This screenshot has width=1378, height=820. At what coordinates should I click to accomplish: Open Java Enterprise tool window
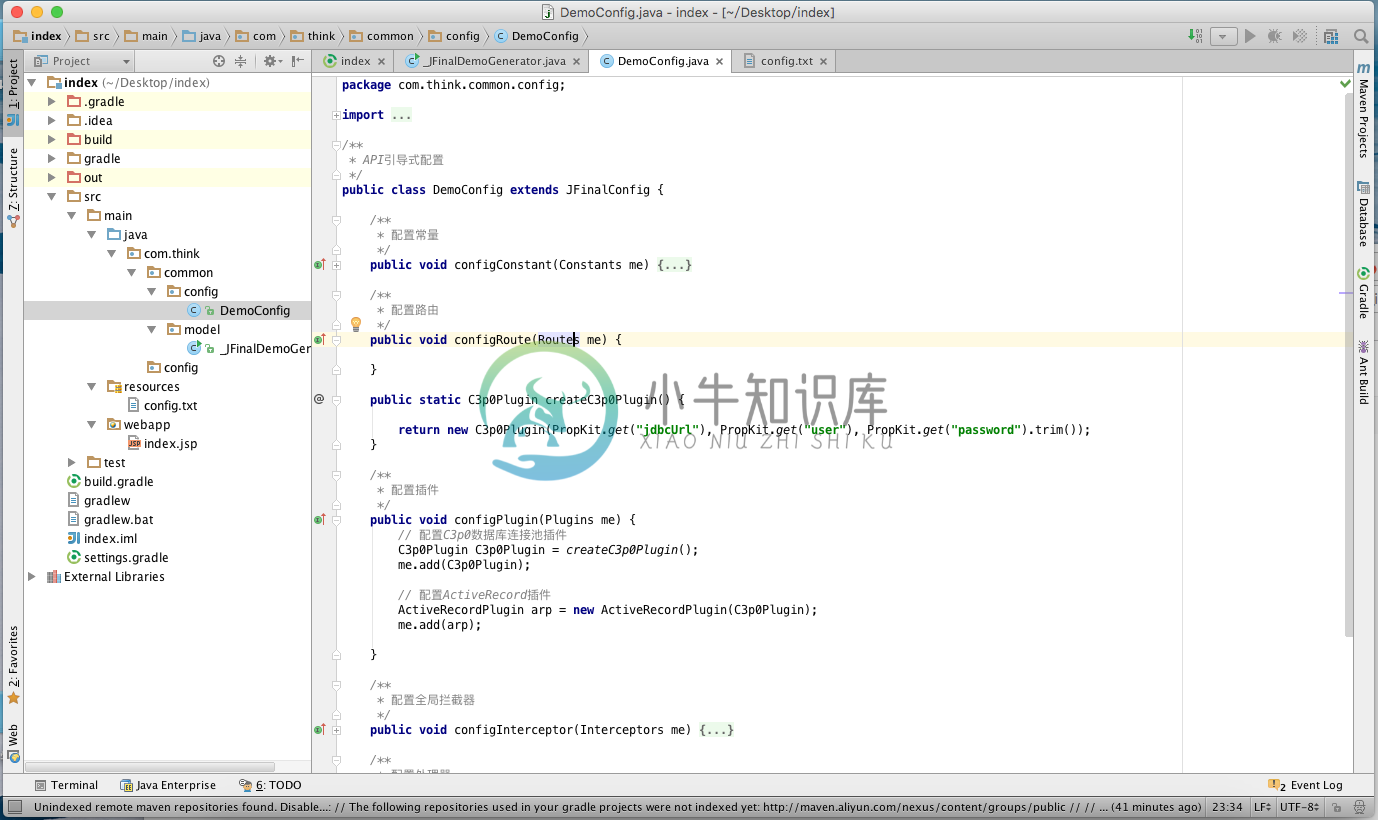coord(168,785)
